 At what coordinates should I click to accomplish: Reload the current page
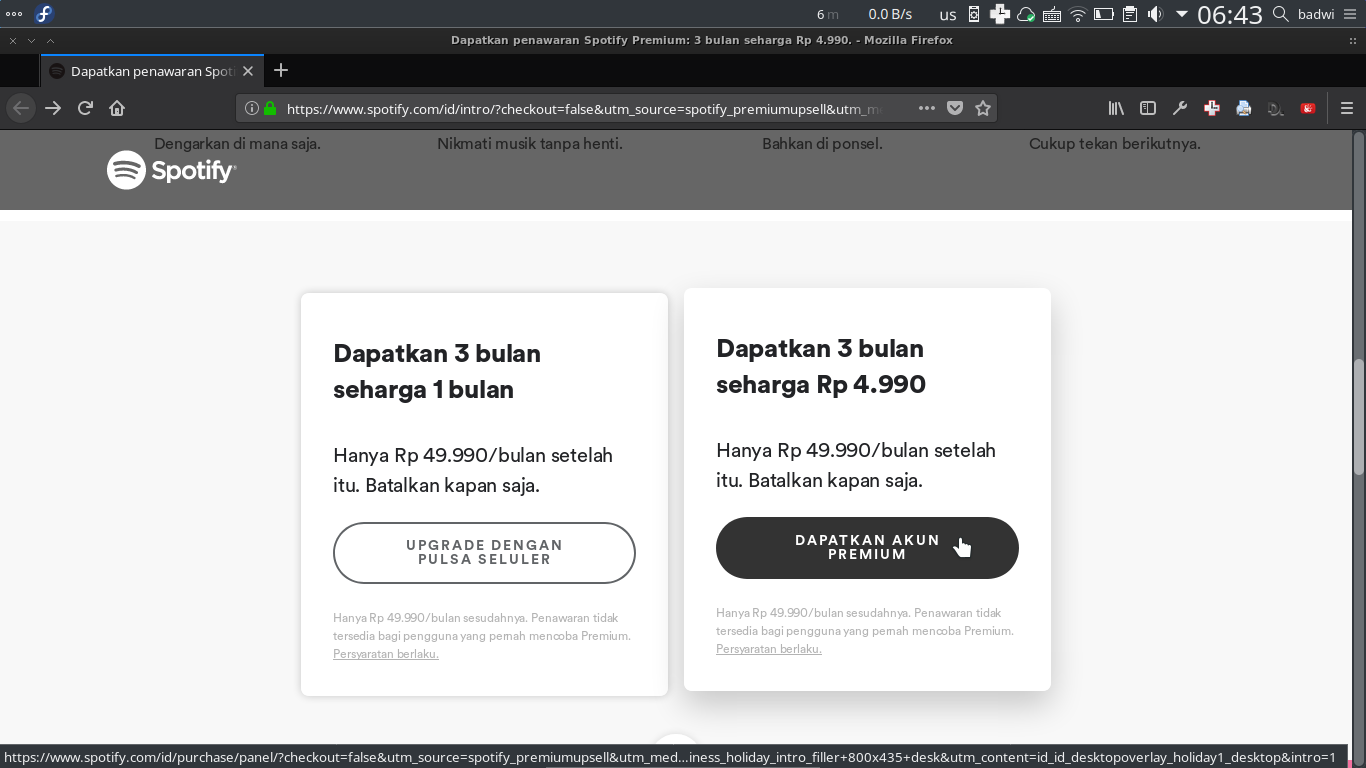(x=85, y=108)
